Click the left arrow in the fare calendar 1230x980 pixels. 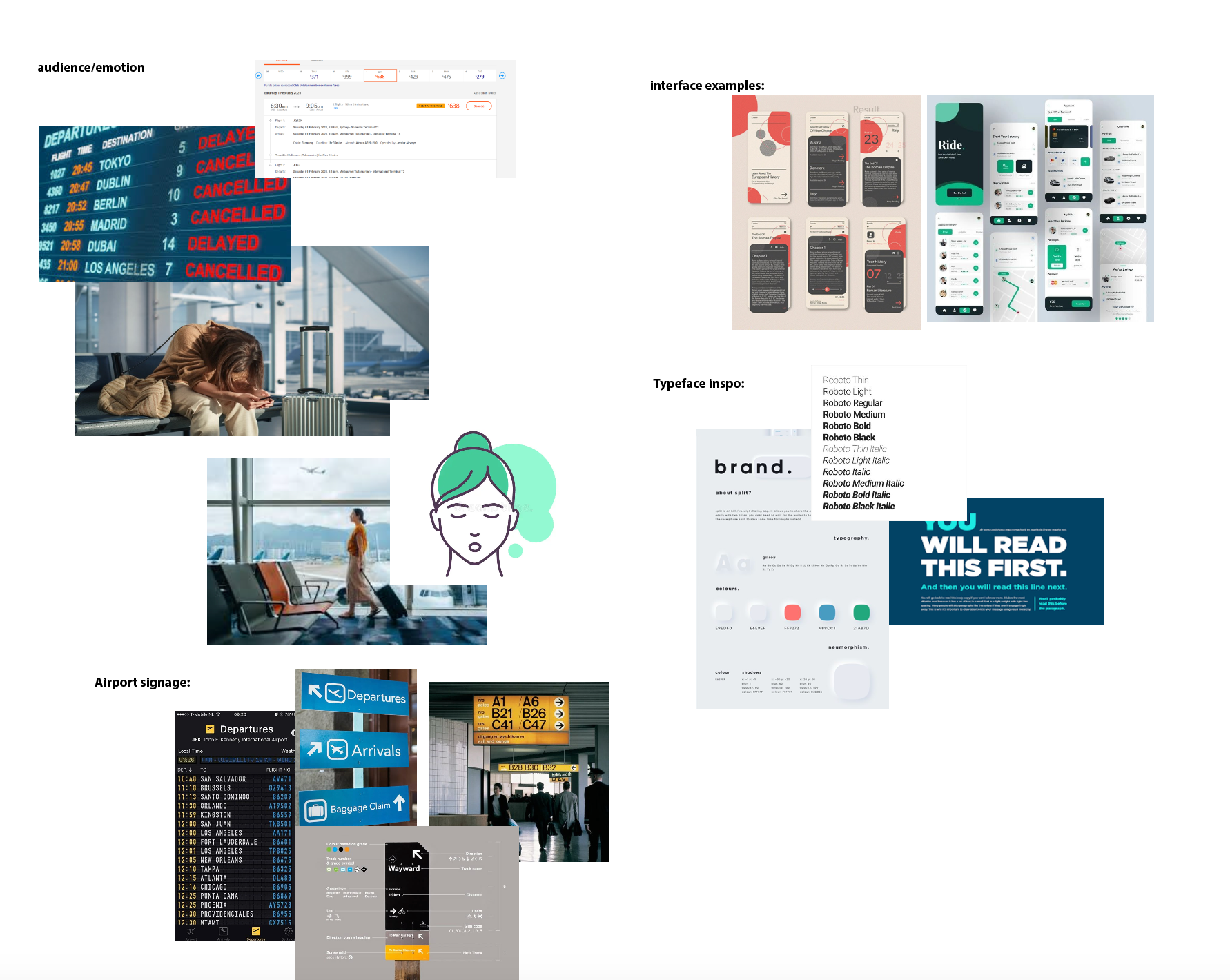click(x=259, y=76)
